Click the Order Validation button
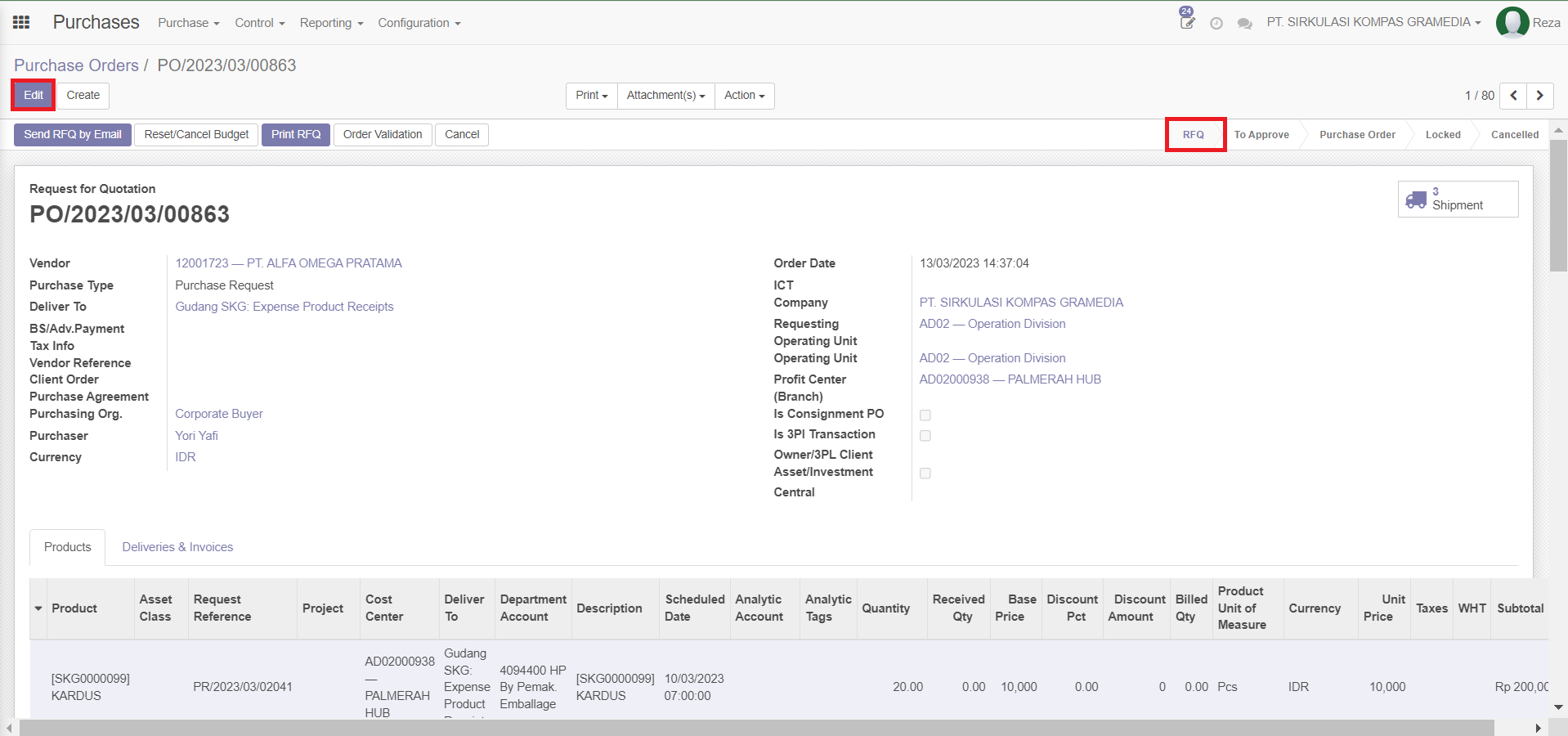 pyautogui.click(x=383, y=135)
